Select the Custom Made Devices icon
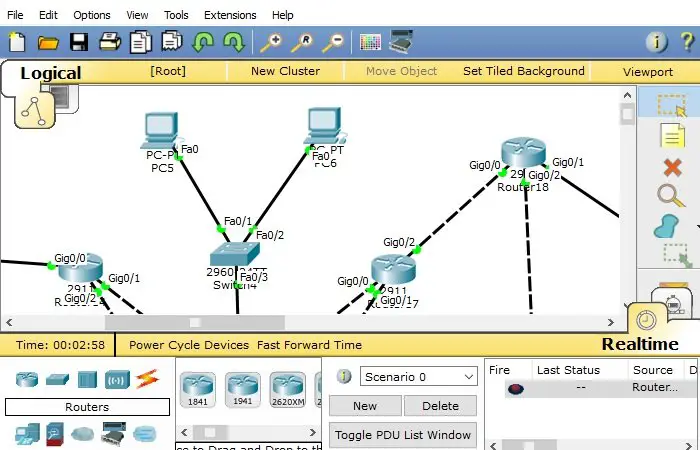 [x=113, y=434]
